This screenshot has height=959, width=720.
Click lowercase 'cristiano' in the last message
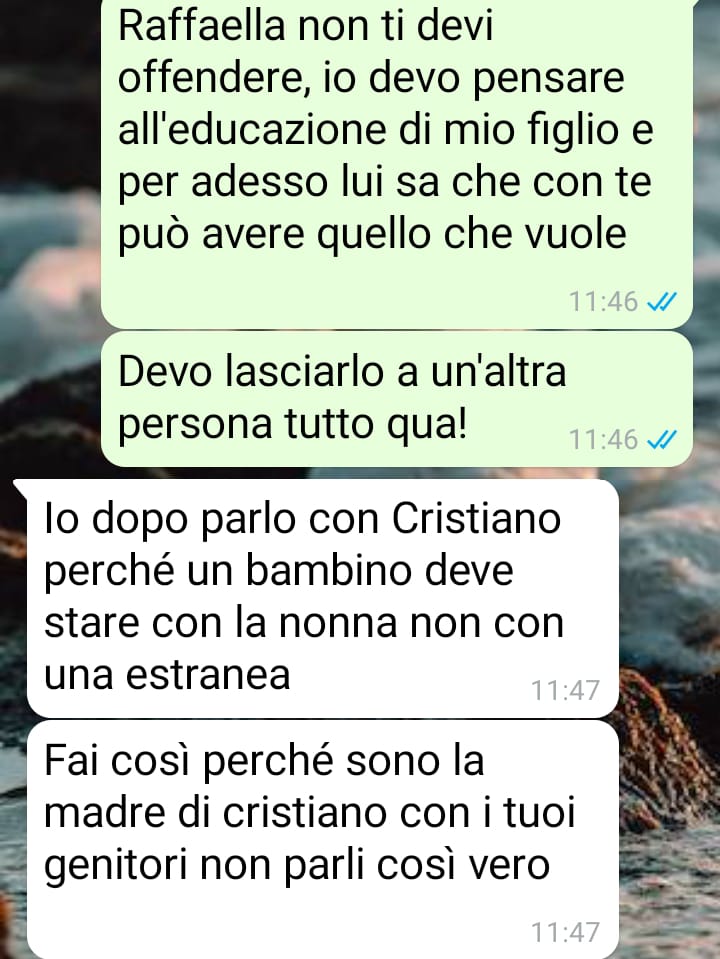pos(305,813)
